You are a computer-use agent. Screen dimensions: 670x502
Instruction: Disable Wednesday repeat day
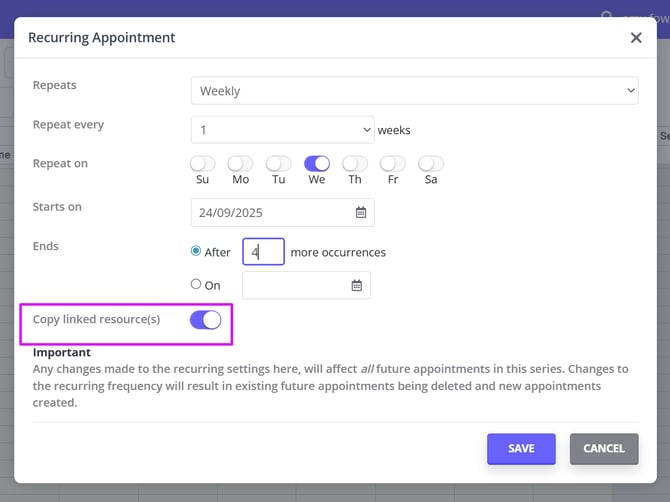coord(317,164)
